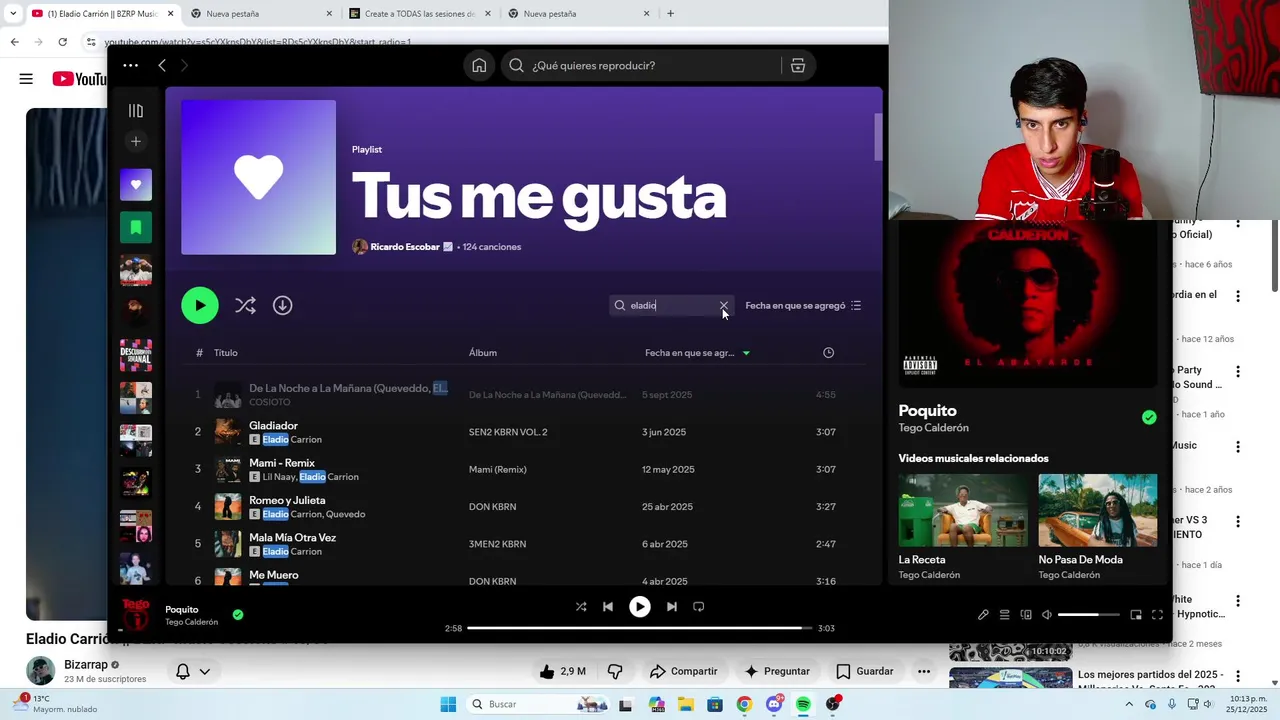Toggle the green checkmark in Now Playing panel
Screen dimensions: 1280x720
click(x=1149, y=417)
